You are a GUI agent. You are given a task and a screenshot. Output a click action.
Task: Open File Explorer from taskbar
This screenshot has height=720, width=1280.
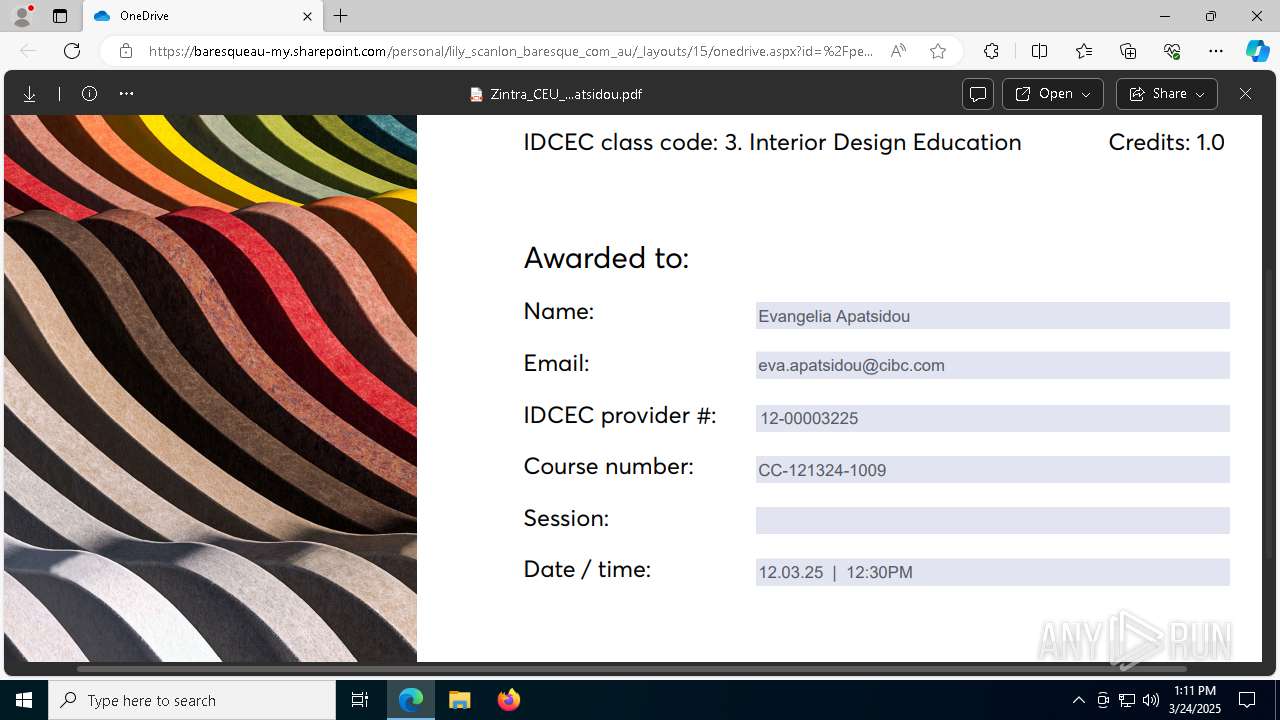(x=459, y=700)
